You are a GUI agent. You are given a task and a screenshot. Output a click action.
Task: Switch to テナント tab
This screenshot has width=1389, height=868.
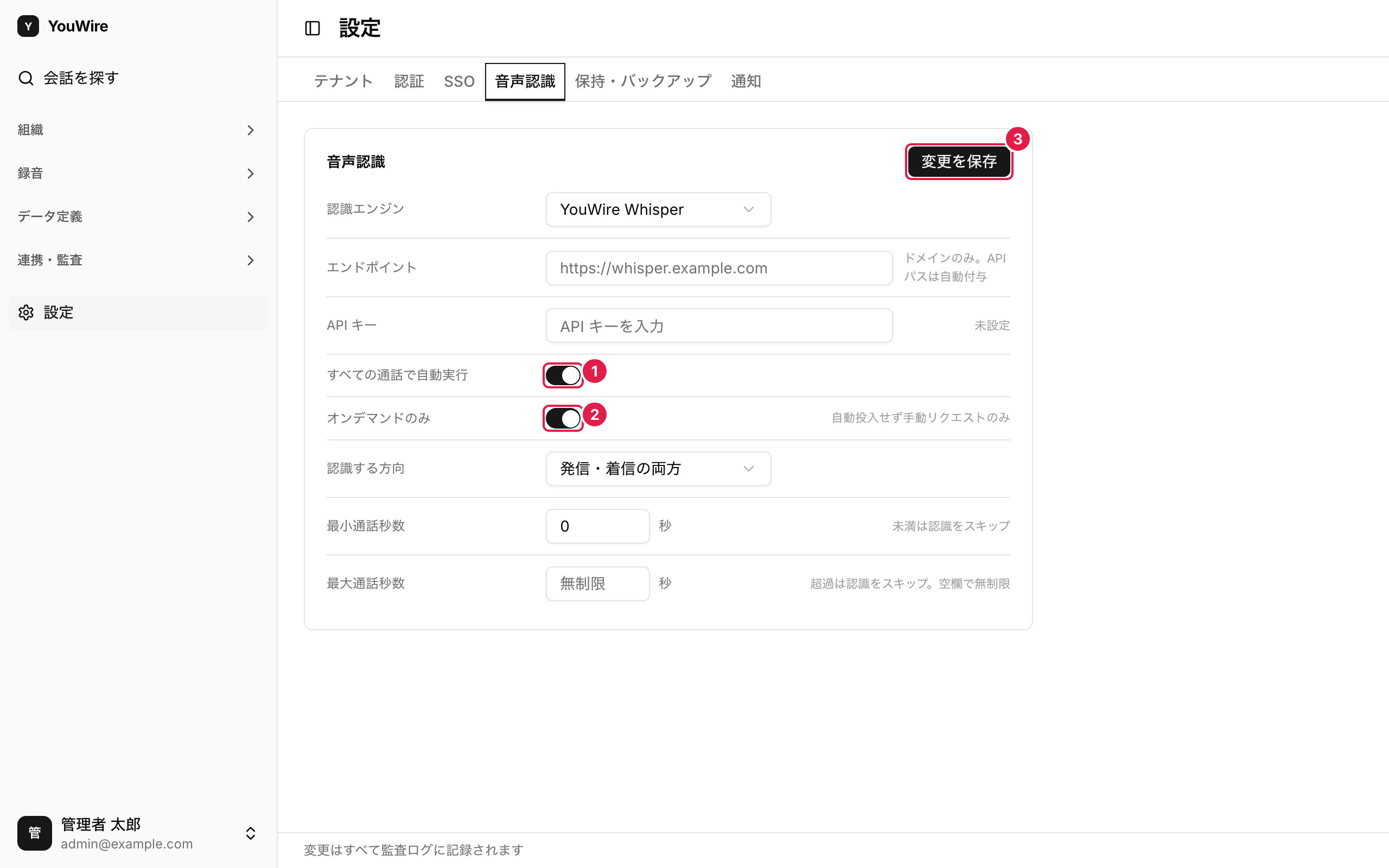[343, 81]
